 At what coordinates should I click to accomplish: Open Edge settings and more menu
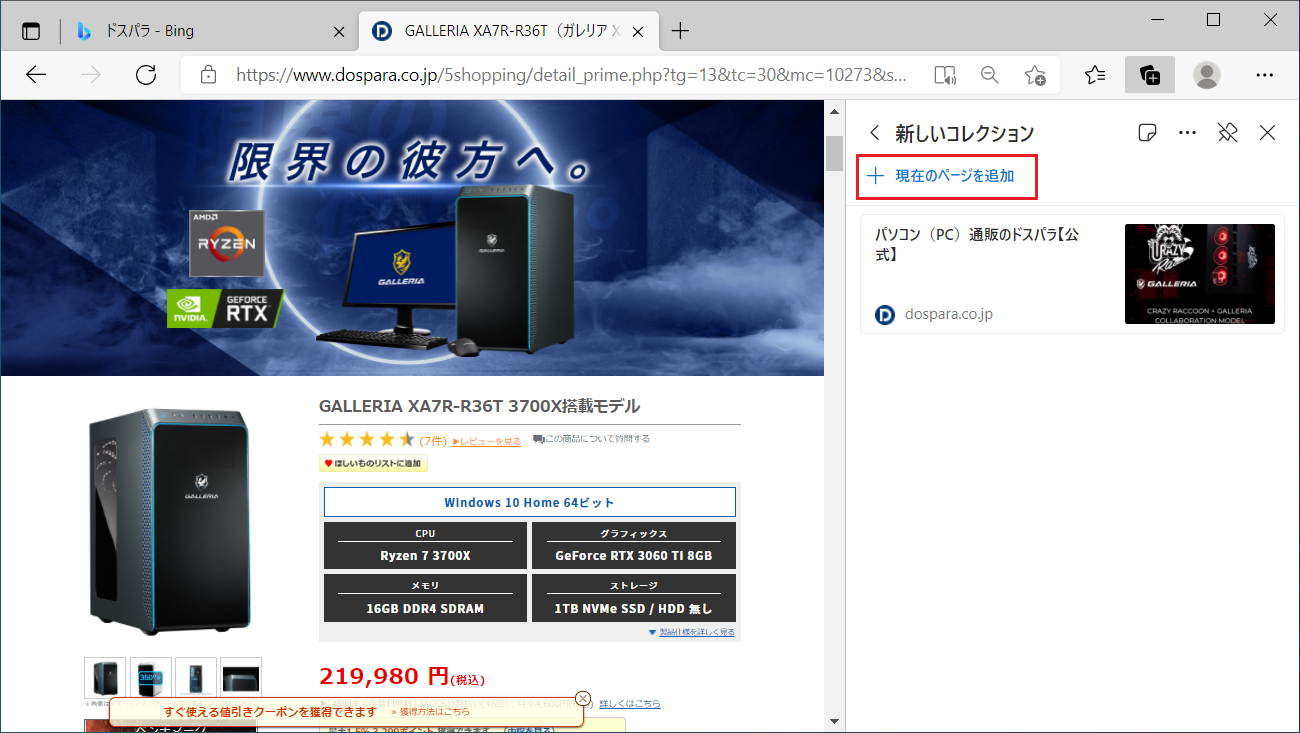[1264, 75]
